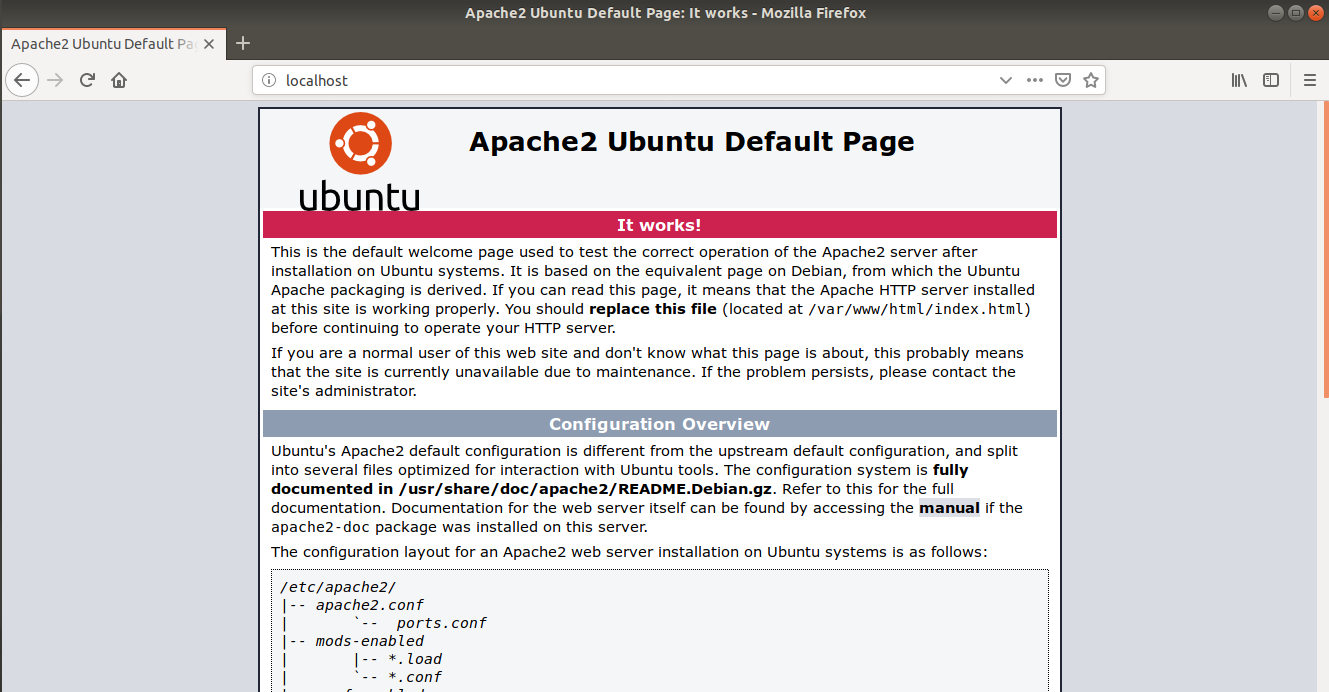This screenshot has width=1329, height=692.
Task: Open the Firefox hamburger menu
Action: 1310,80
